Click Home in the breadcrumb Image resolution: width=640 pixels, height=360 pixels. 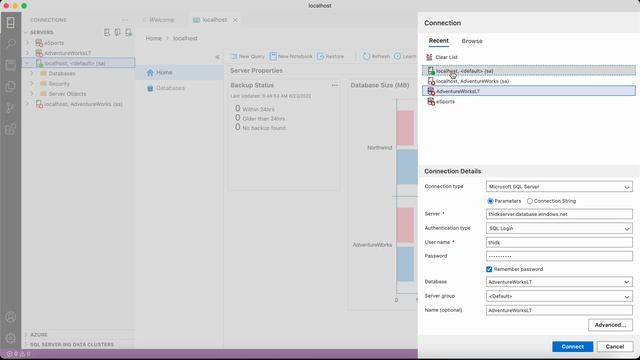(153, 38)
